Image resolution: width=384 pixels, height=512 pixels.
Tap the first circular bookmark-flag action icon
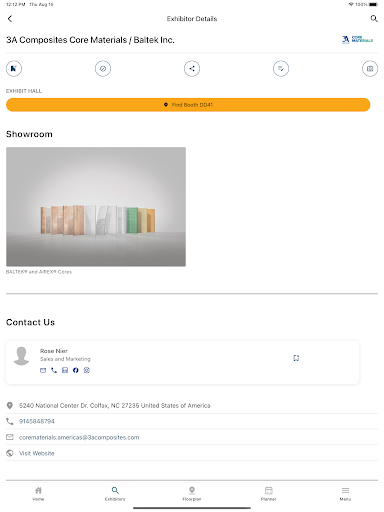click(x=14, y=69)
